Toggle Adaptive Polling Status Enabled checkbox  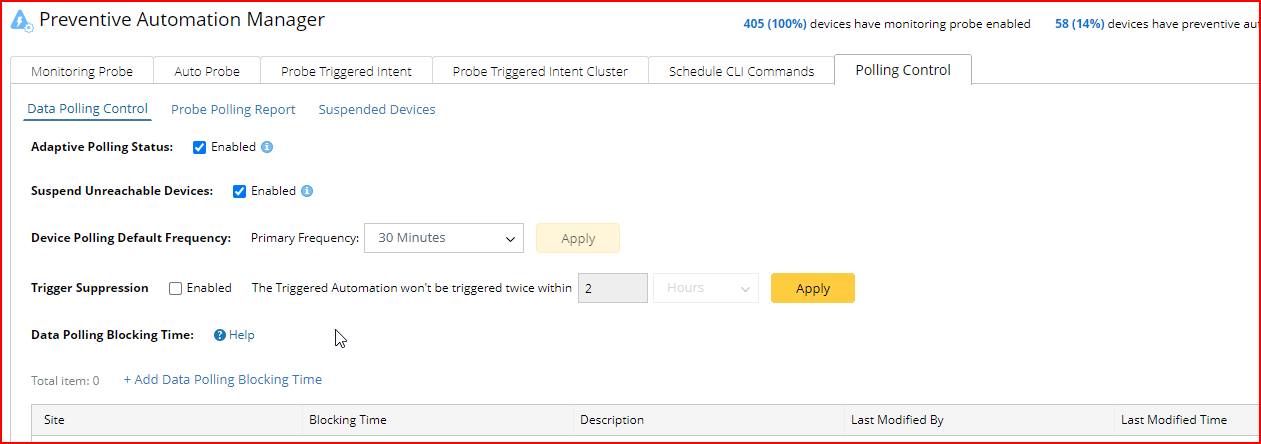coord(200,147)
